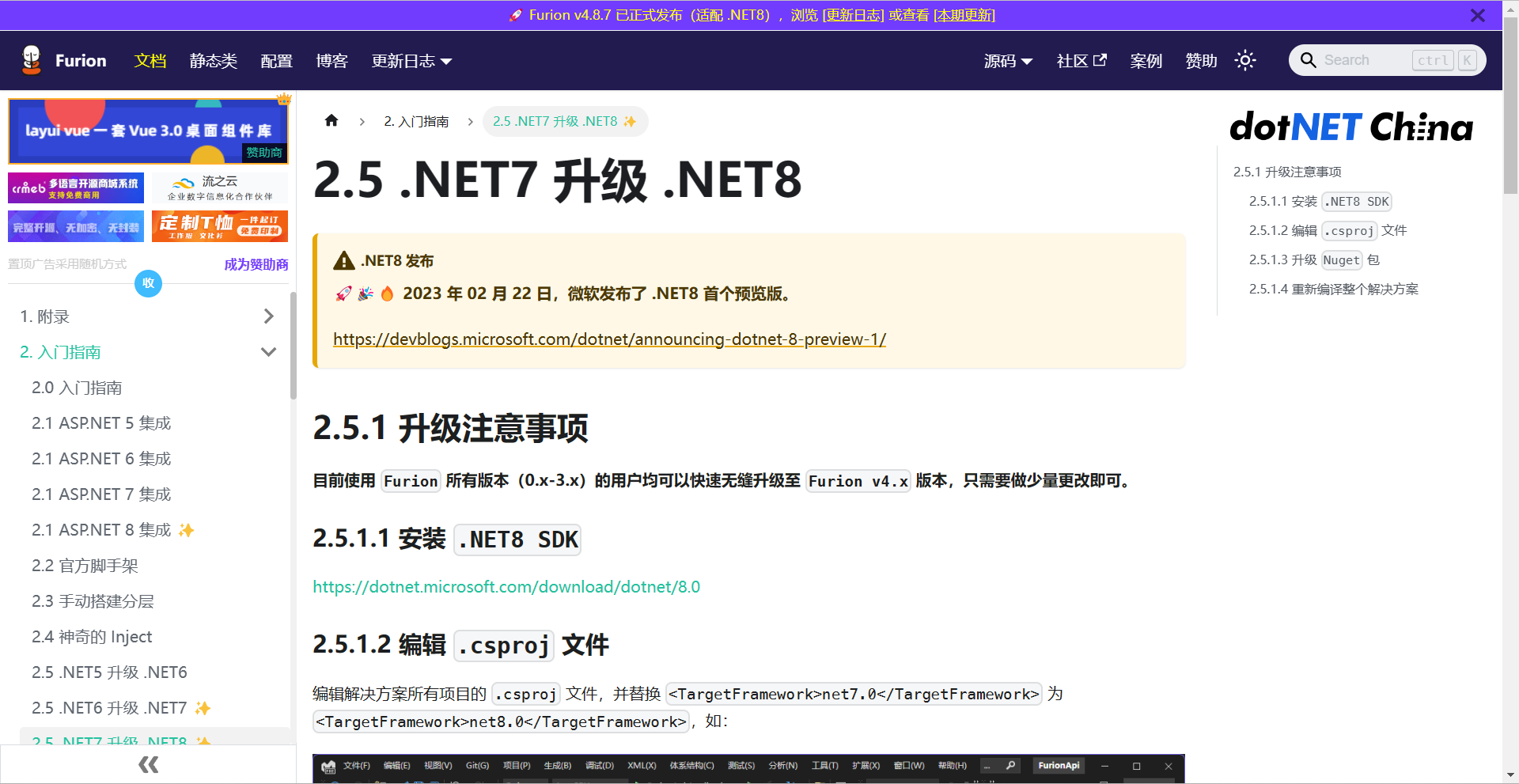
Task: Open 2.3 手动搭建分层 in the sidebar
Action: 93,601
